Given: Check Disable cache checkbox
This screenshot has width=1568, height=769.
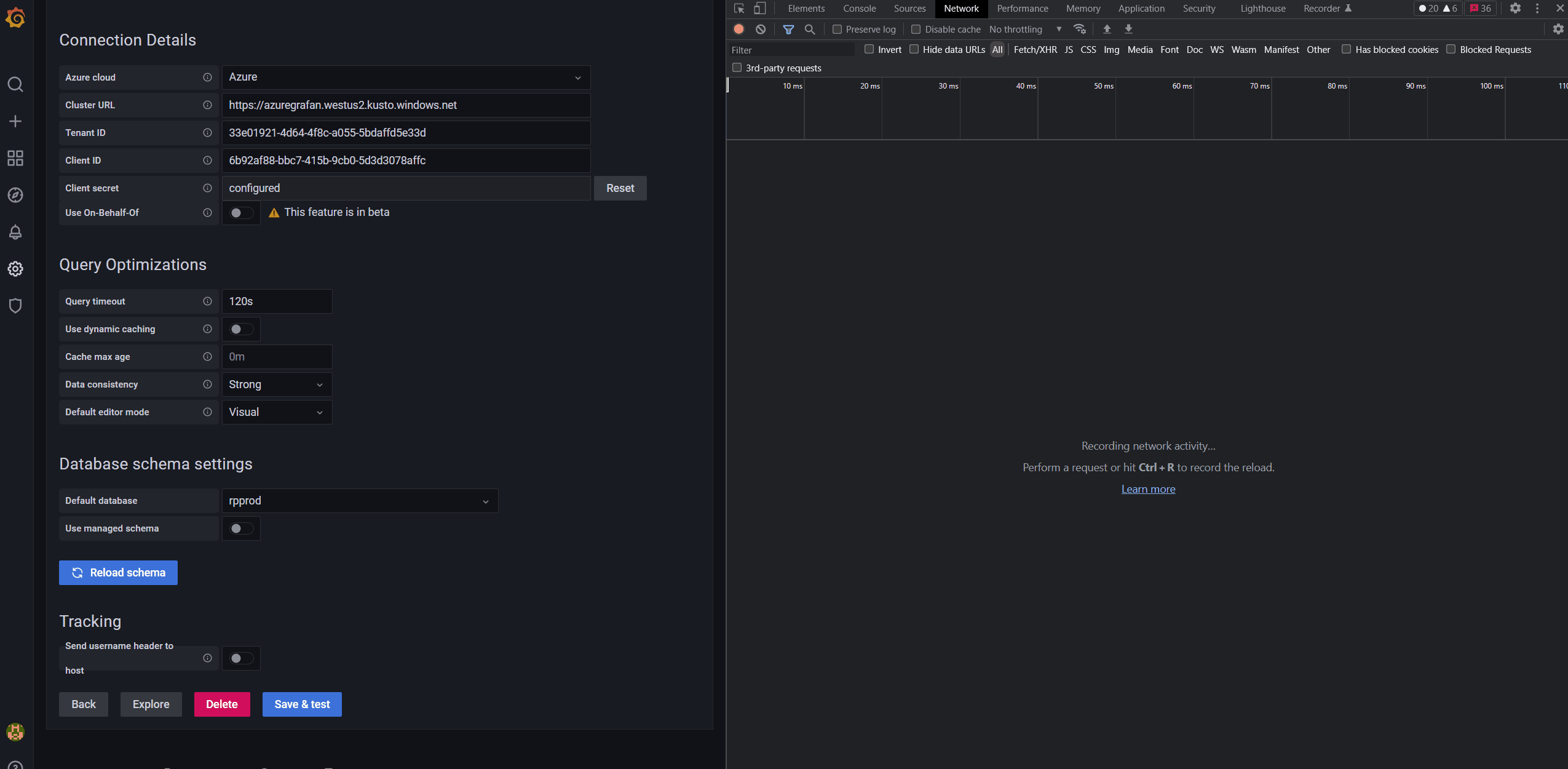Looking at the screenshot, I should point(916,29).
